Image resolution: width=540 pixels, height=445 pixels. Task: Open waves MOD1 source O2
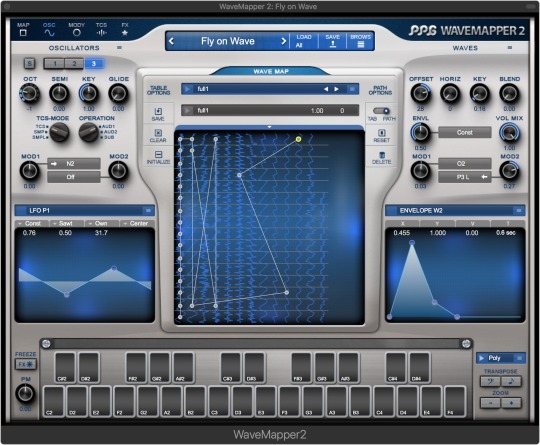(x=465, y=164)
